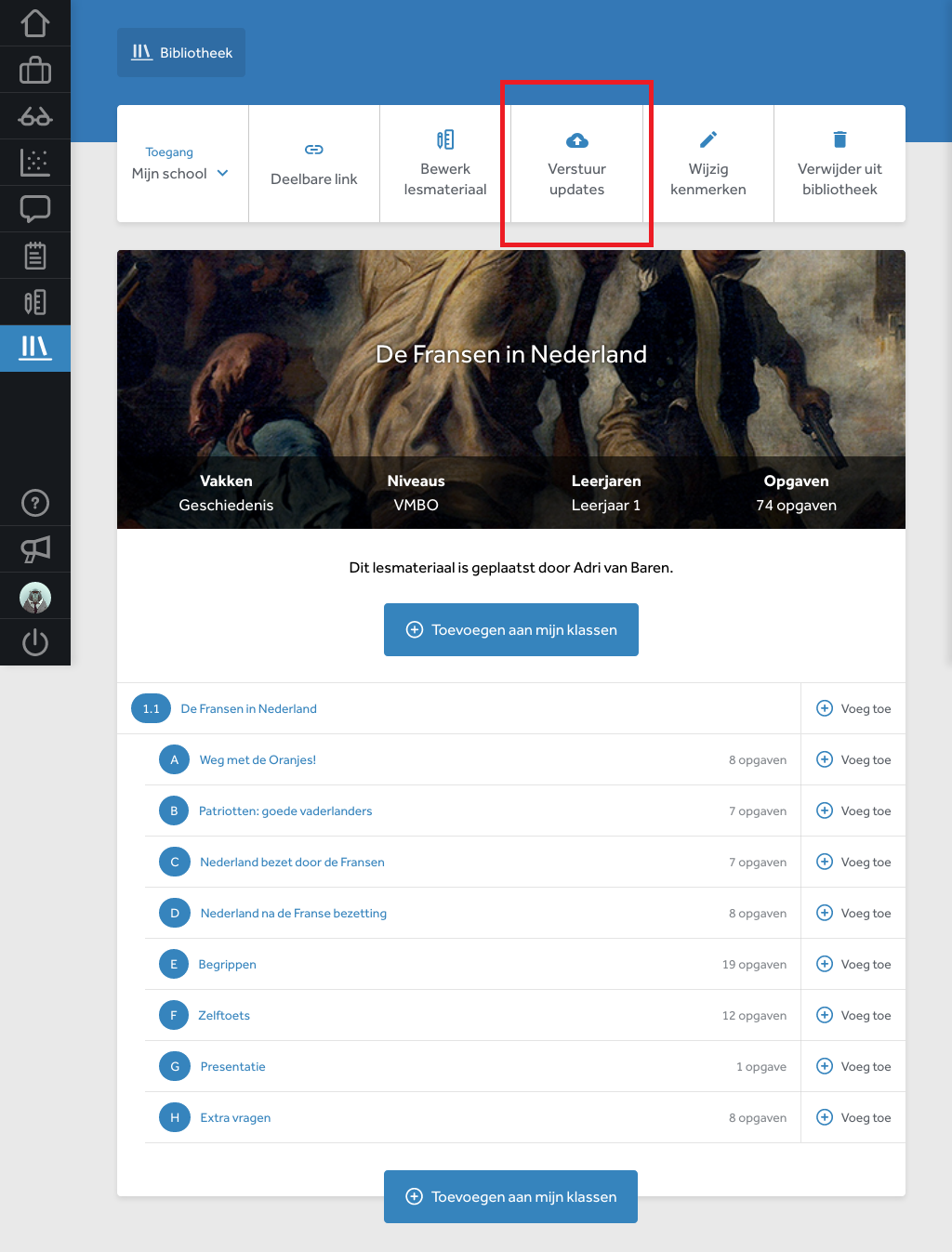Click Verstuur updates
952x1252 pixels.
[576, 164]
